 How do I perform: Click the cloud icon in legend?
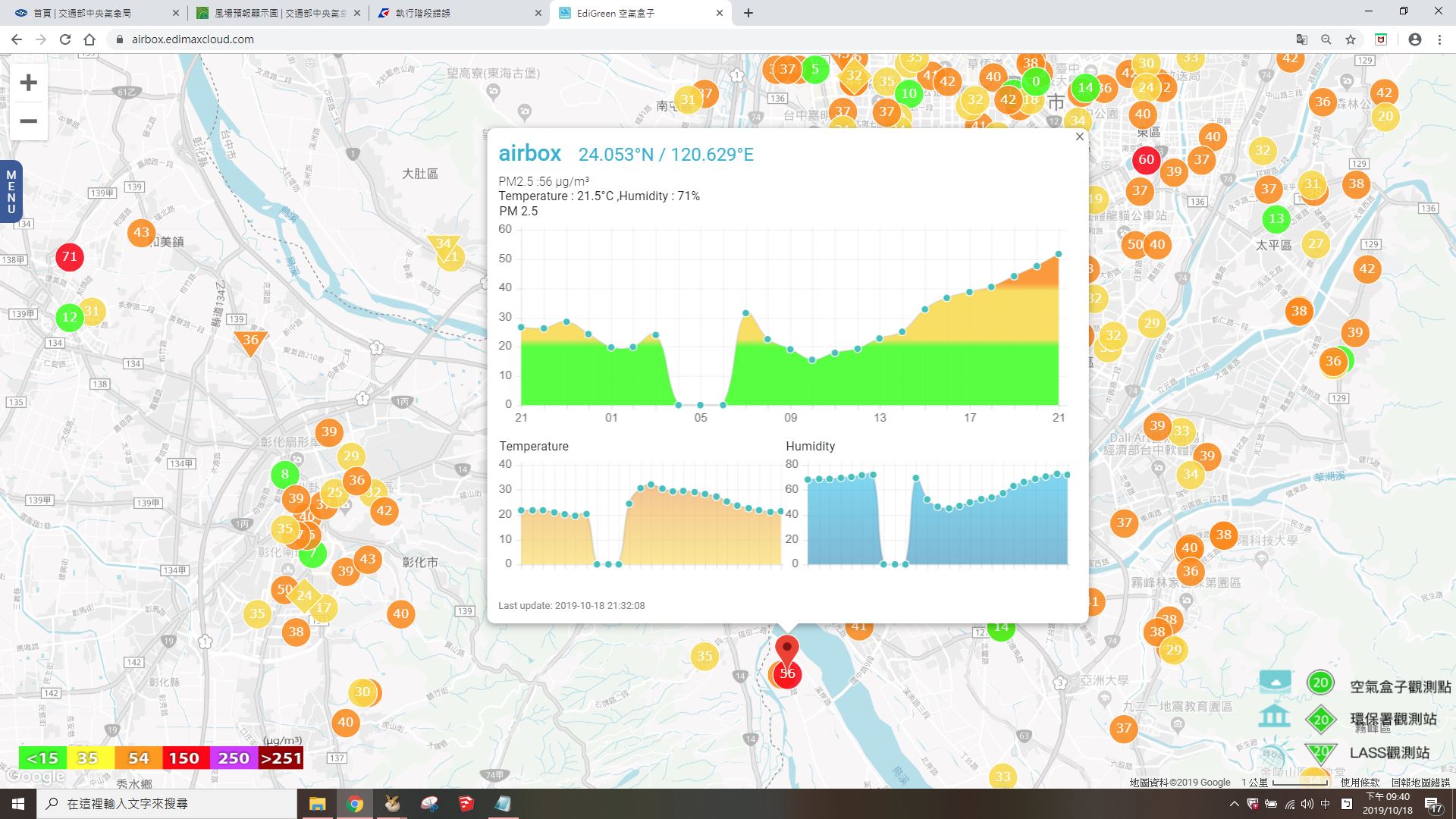tap(1275, 682)
